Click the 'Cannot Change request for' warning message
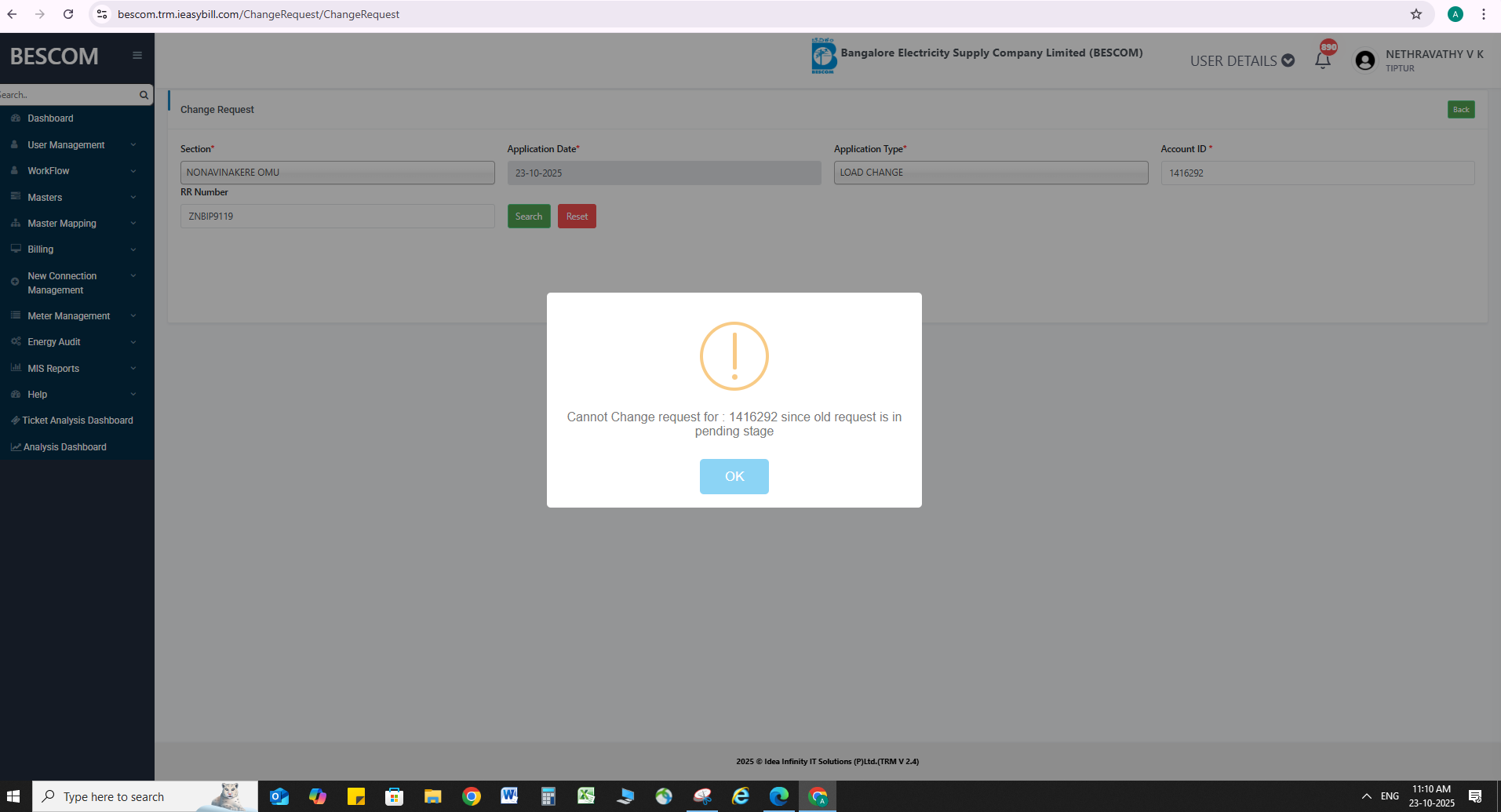This screenshot has width=1501, height=812. pos(734,424)
